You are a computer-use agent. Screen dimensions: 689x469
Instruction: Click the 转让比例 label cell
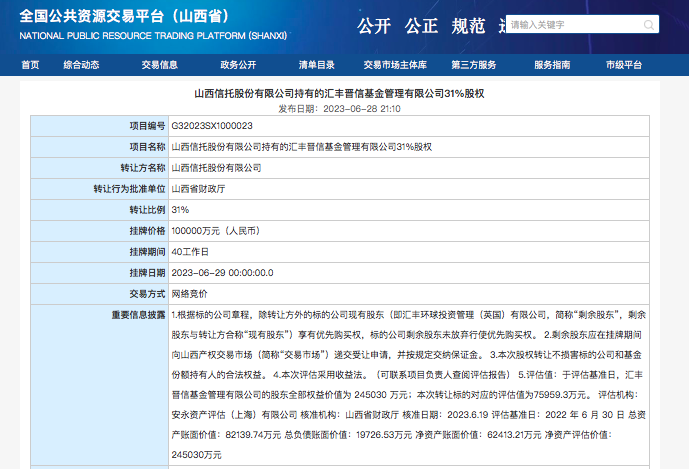(100, 210)
